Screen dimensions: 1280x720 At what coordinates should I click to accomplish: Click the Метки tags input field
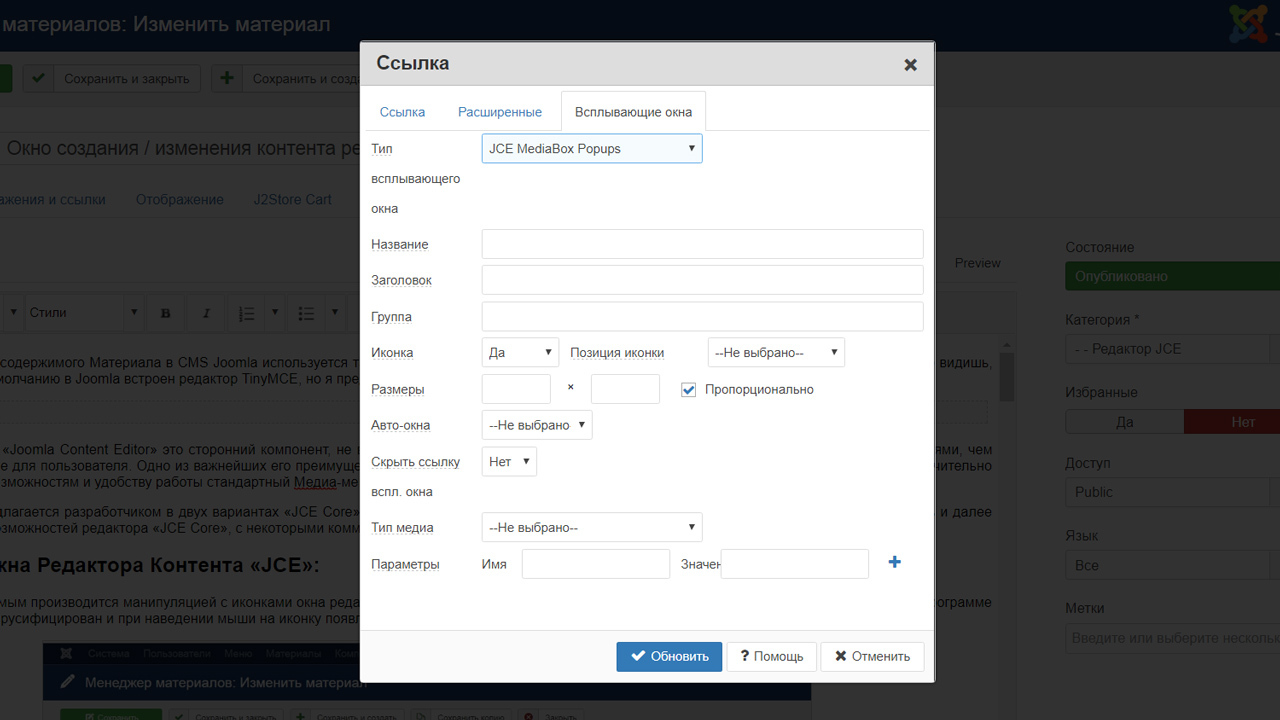tap(1172, 638)
